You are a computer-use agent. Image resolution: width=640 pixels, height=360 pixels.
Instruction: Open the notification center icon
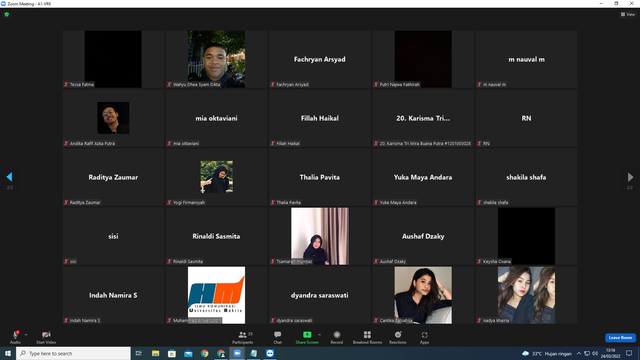click(x=629, y=353)
